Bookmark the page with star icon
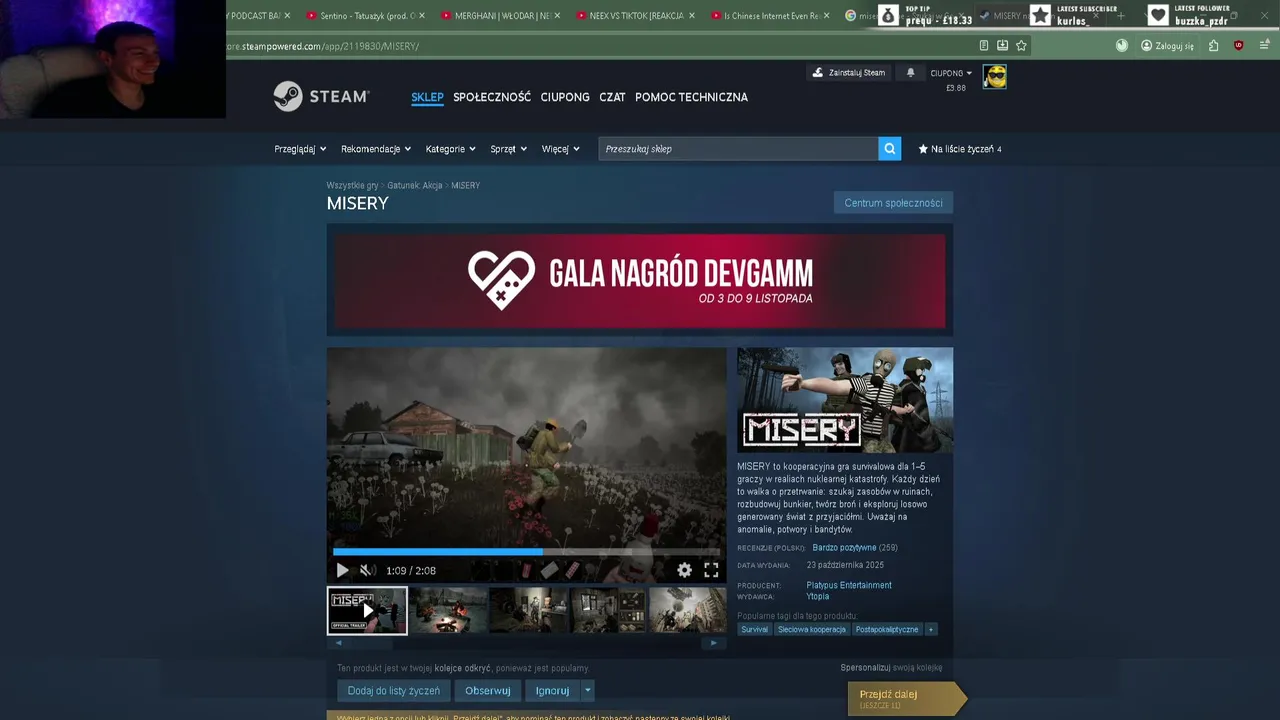The height and width of the screenshot is (720, 1280). point(1021,45)
